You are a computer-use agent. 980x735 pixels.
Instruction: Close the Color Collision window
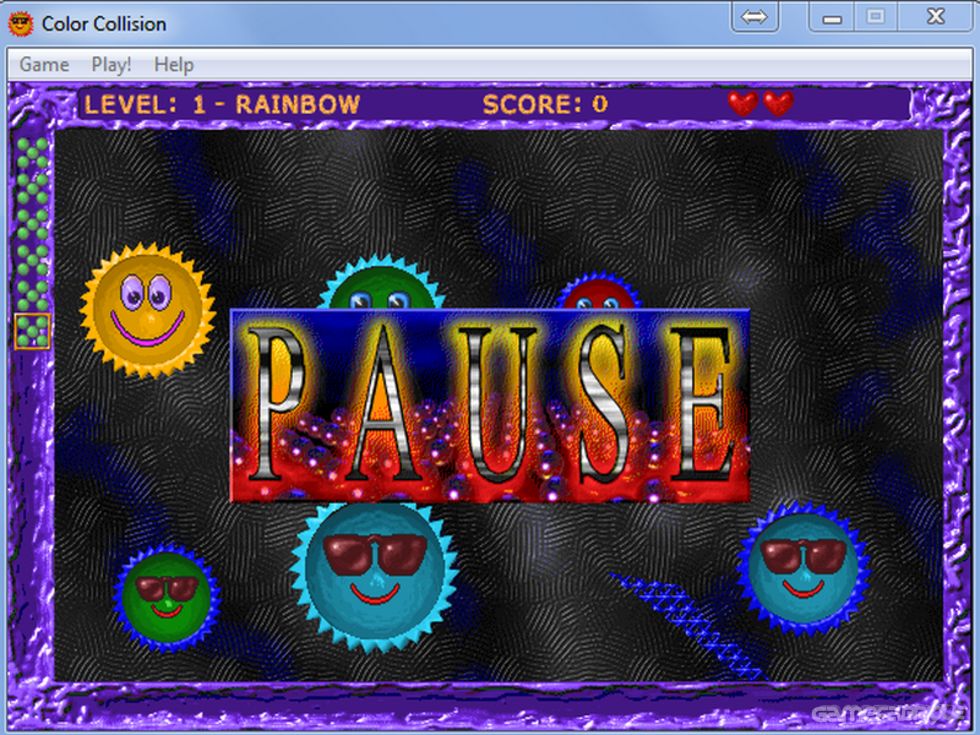[x=935, y=16]
